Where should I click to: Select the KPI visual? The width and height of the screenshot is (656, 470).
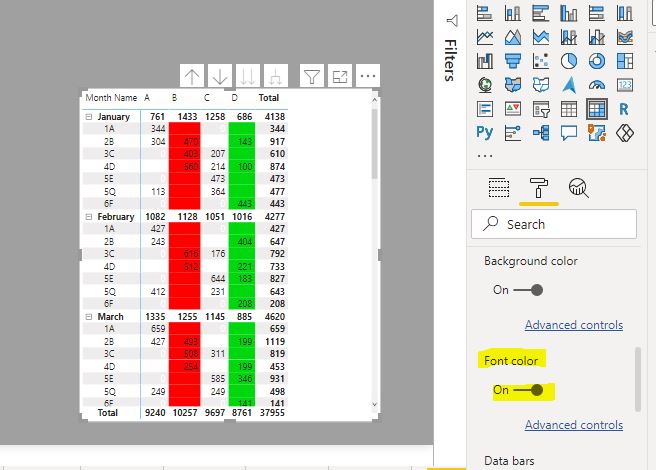click(512, 109)
